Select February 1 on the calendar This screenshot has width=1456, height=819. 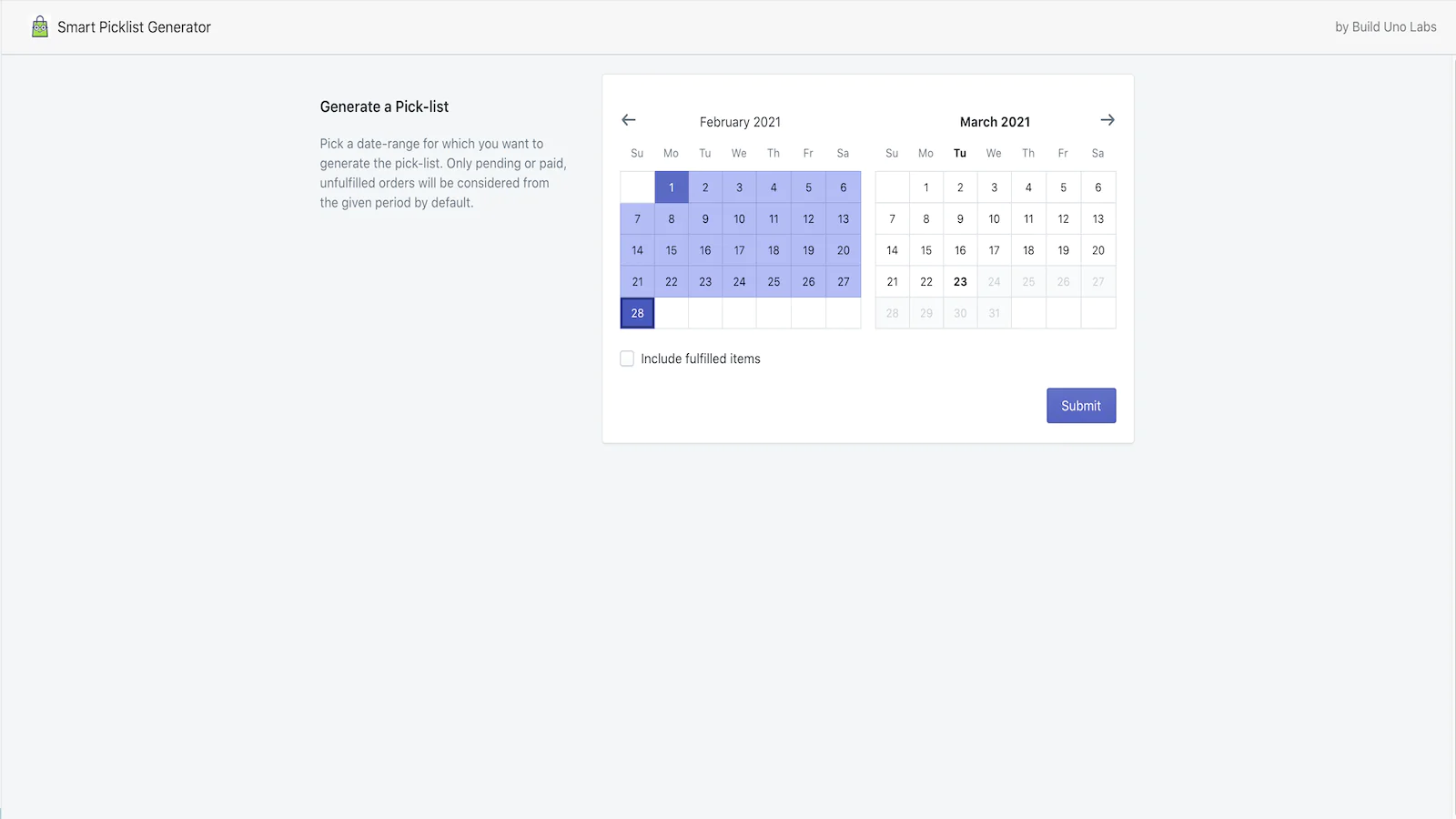tap(671, 187)
